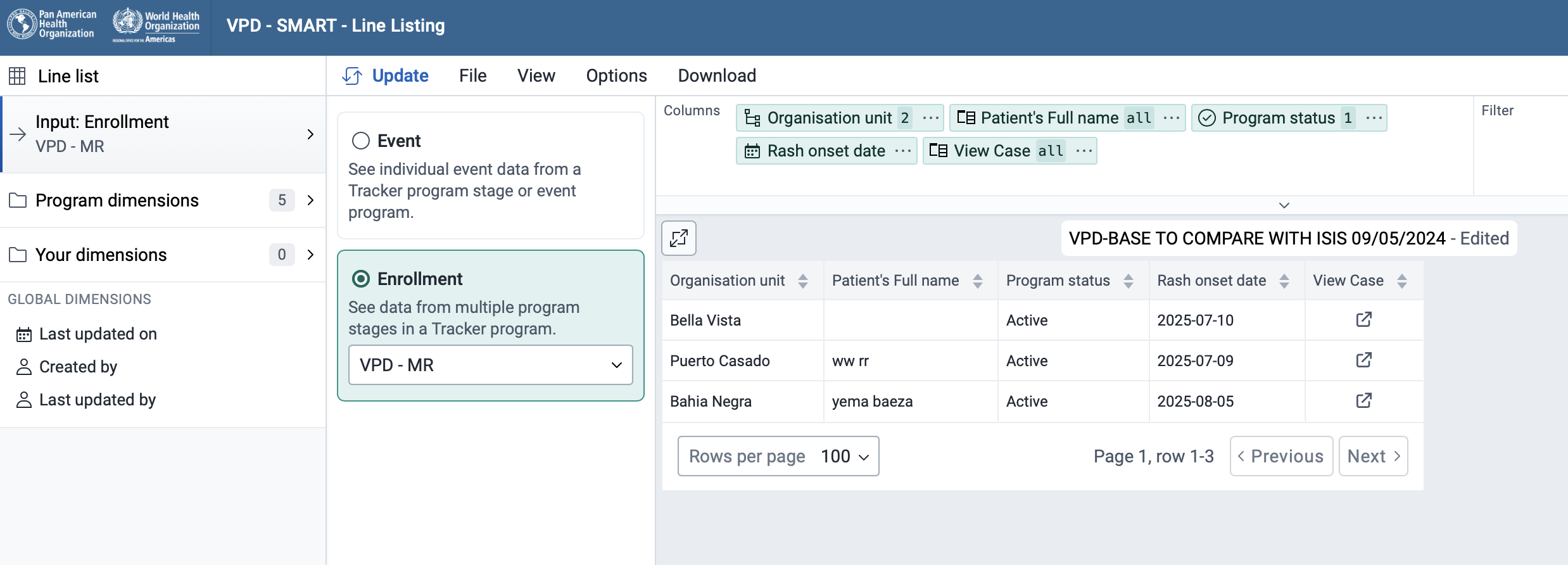Click the Update button

click(x=386, y=75)
